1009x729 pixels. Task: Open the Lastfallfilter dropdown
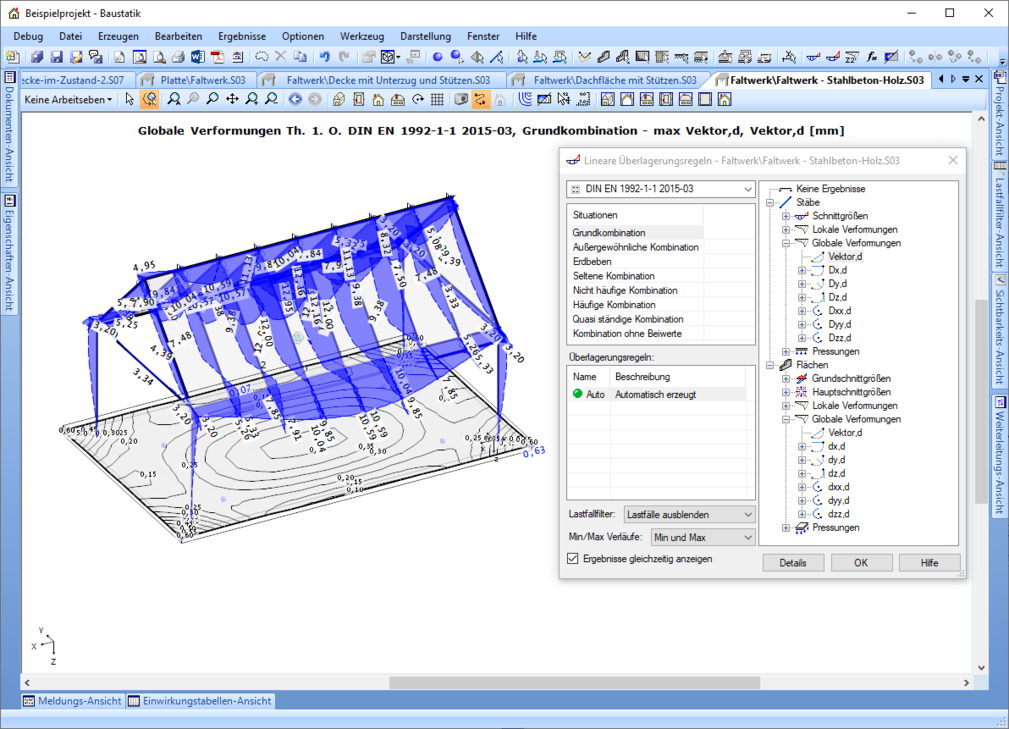[688, 514]
